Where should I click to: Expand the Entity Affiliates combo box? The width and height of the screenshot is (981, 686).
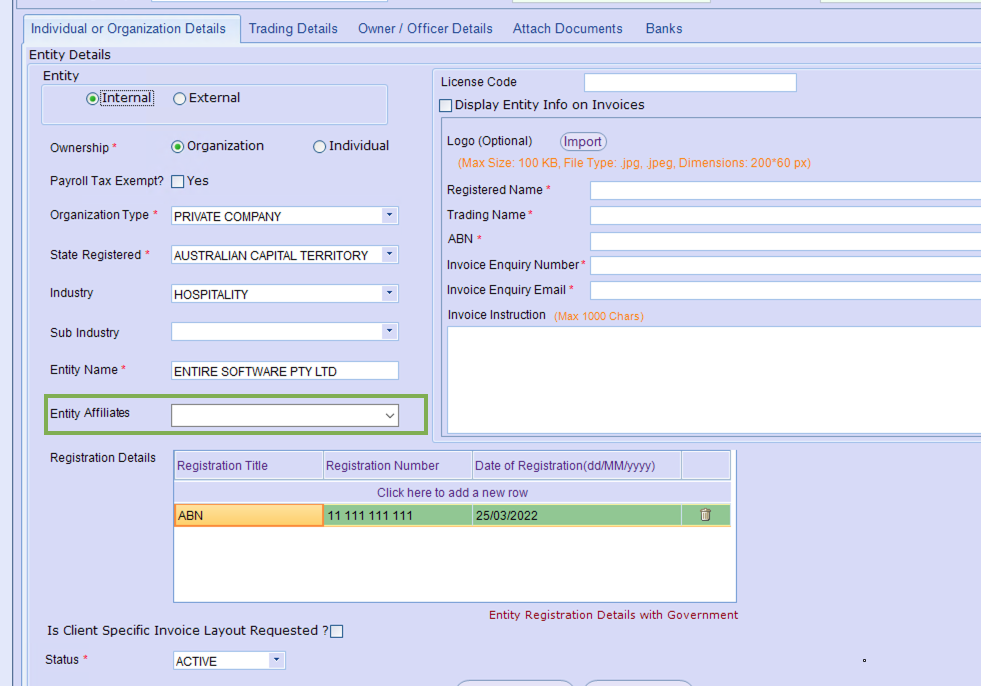pos(390,416)
